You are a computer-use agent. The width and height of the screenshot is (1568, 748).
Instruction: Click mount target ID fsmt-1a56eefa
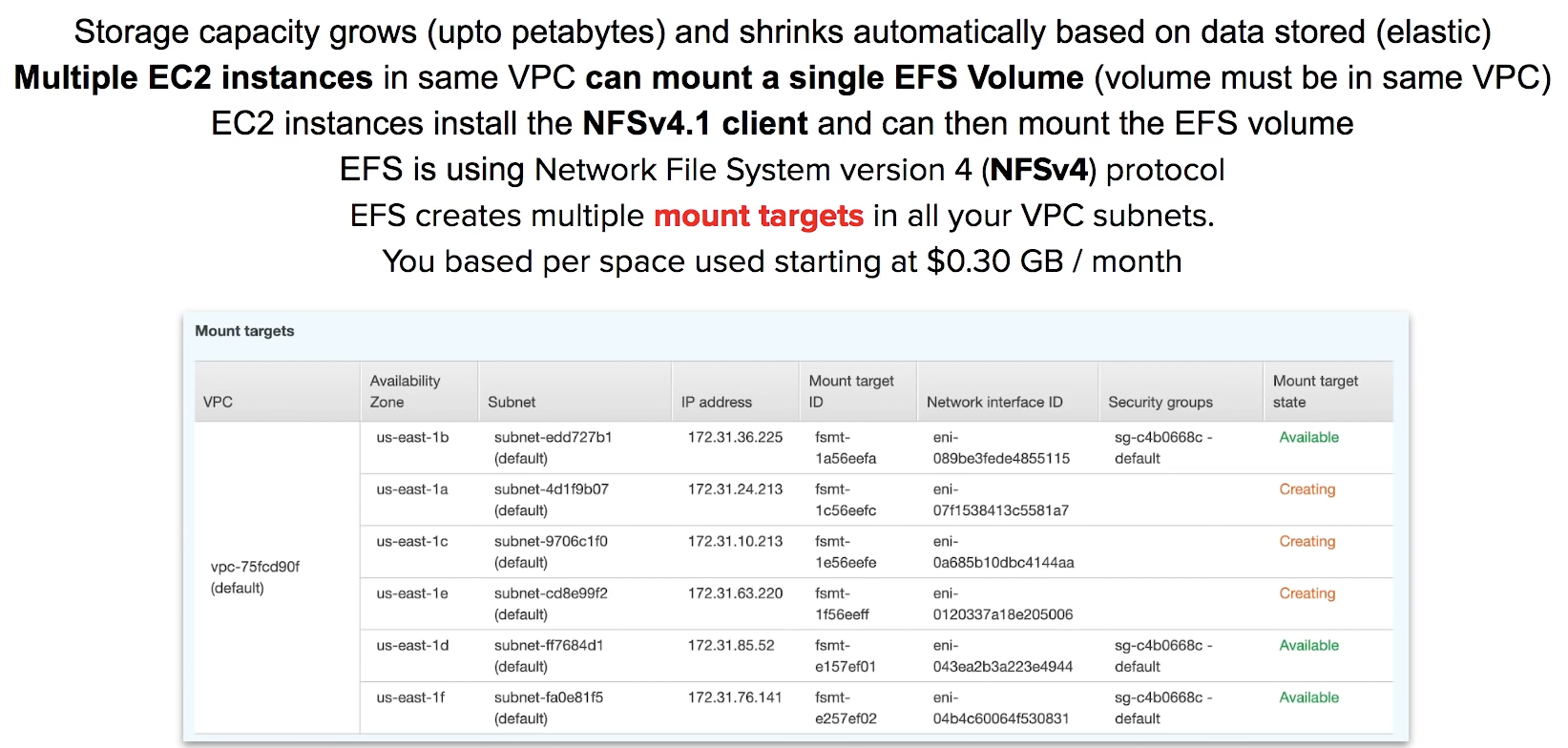tap(846, 447)
